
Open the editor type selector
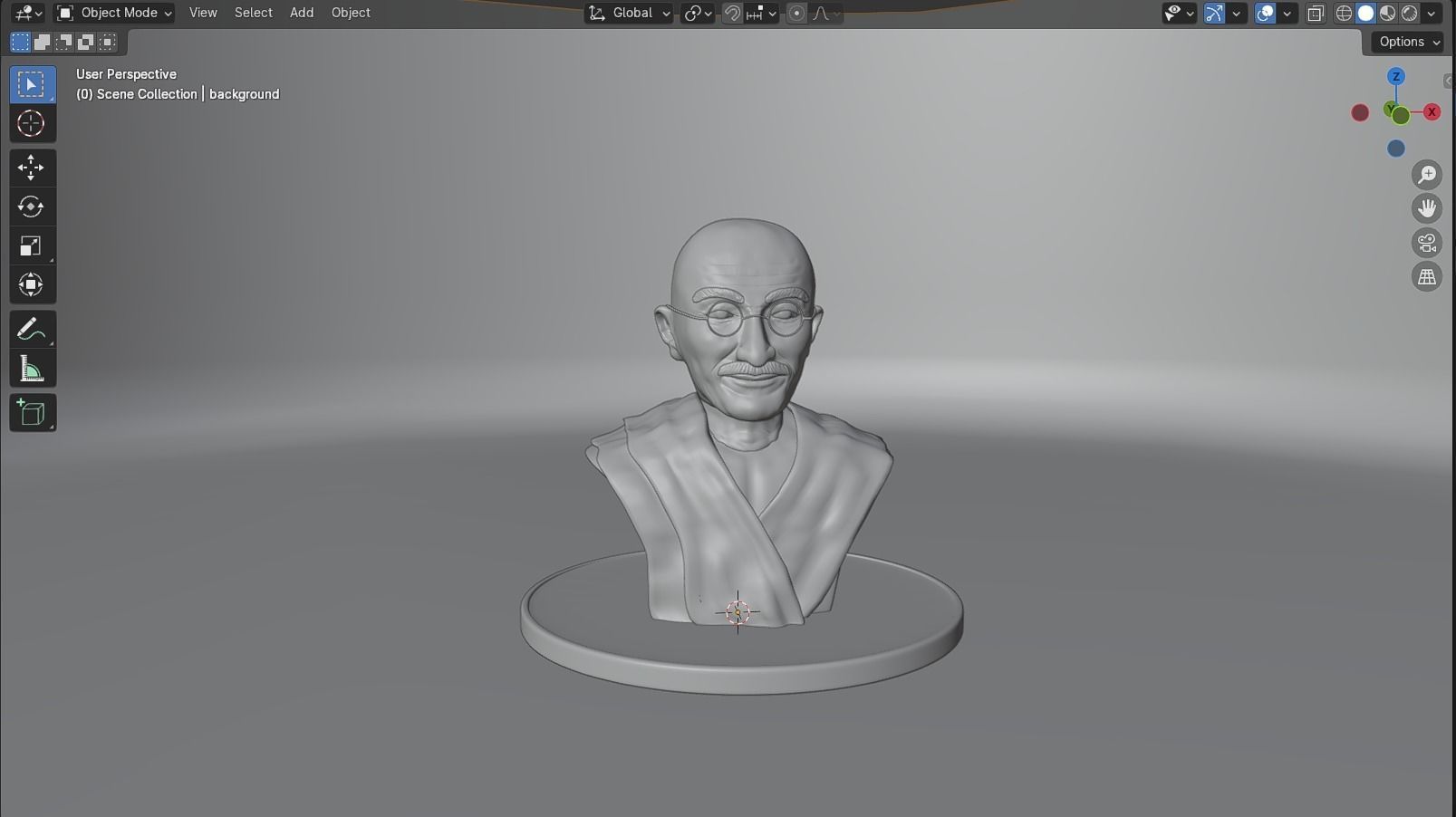[27, 13]
